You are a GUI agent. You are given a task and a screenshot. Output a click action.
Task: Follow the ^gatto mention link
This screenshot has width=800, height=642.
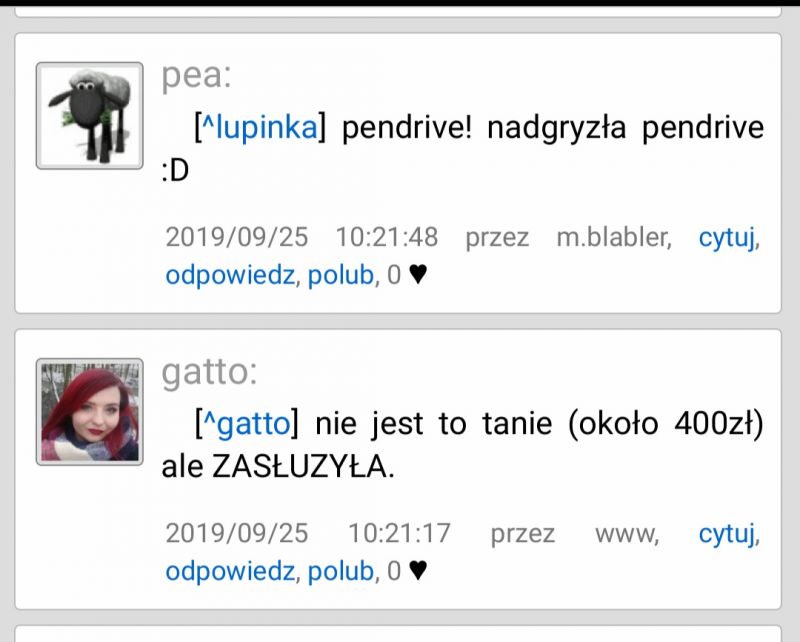pyautogui.click(x=247, y=423)
